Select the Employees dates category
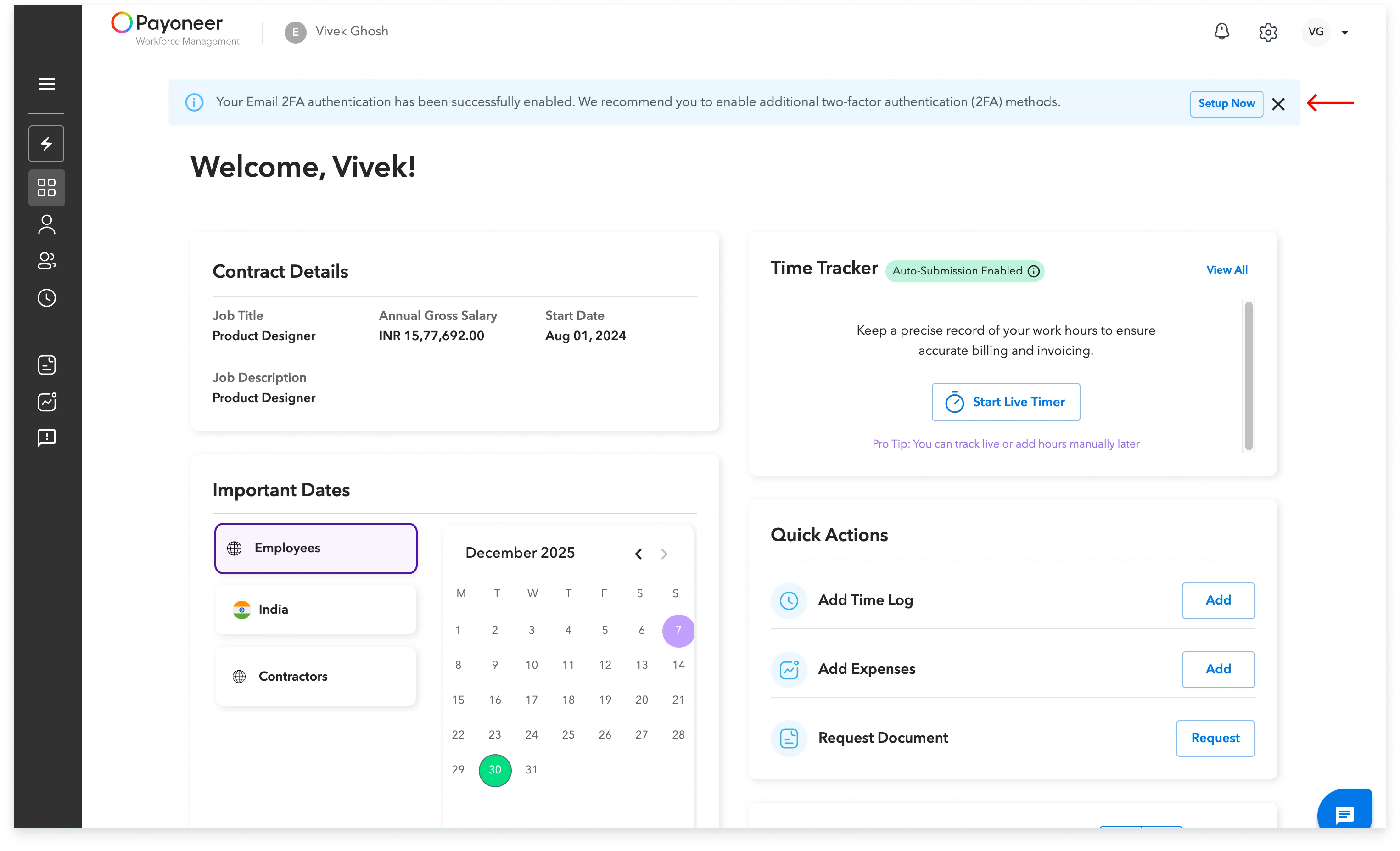This screenshot has width=1400, height=851. tap(316, 548)
